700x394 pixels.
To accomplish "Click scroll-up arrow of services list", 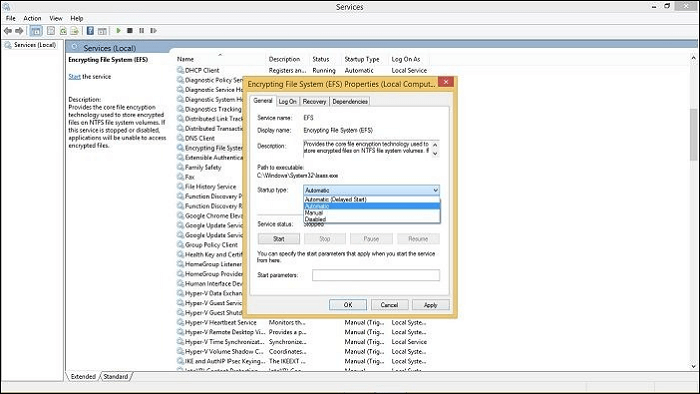I will 693,58.
